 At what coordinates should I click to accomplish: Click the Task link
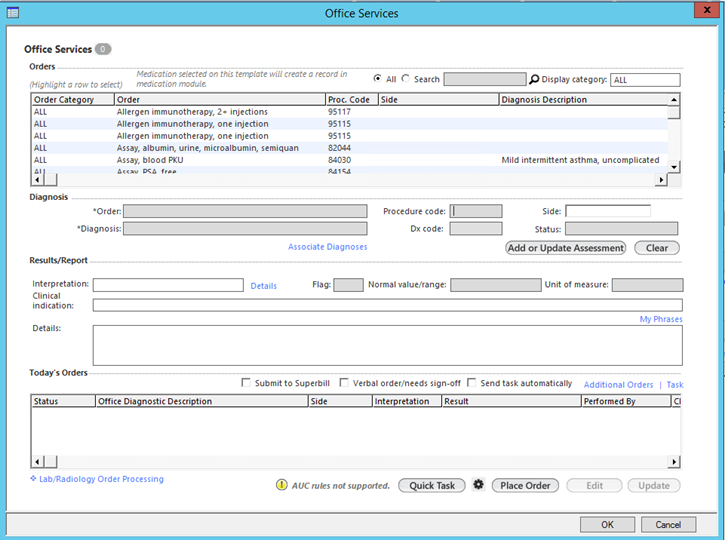click(675, 385)
